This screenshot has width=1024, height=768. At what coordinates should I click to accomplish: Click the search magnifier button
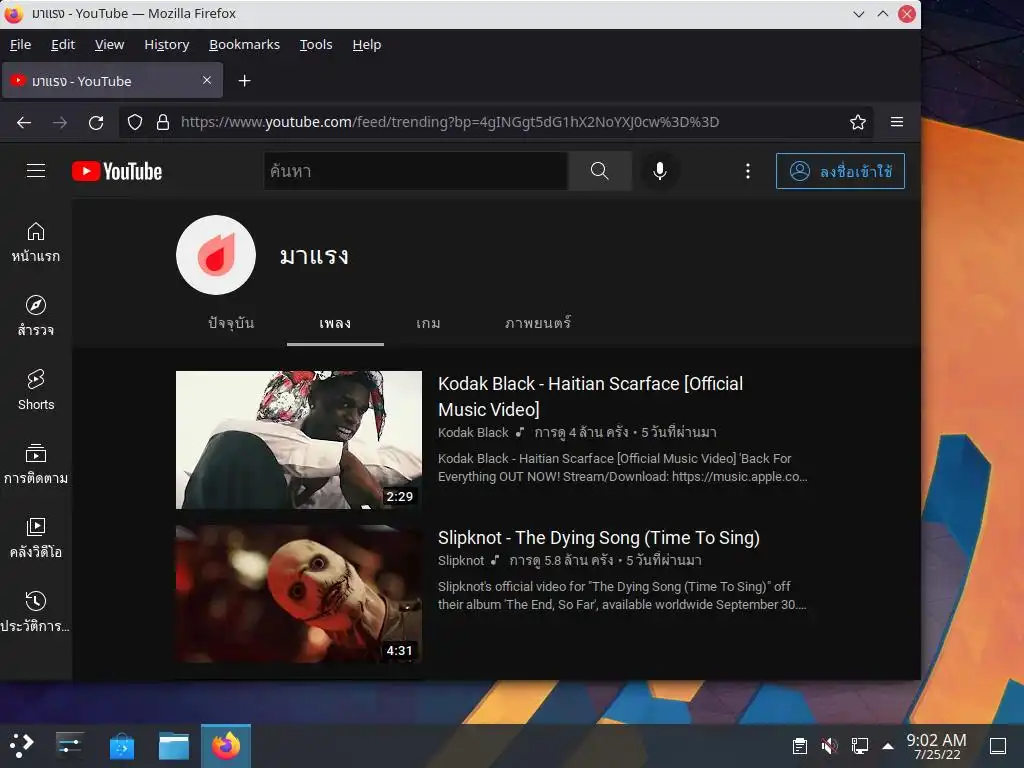point(600,171)
